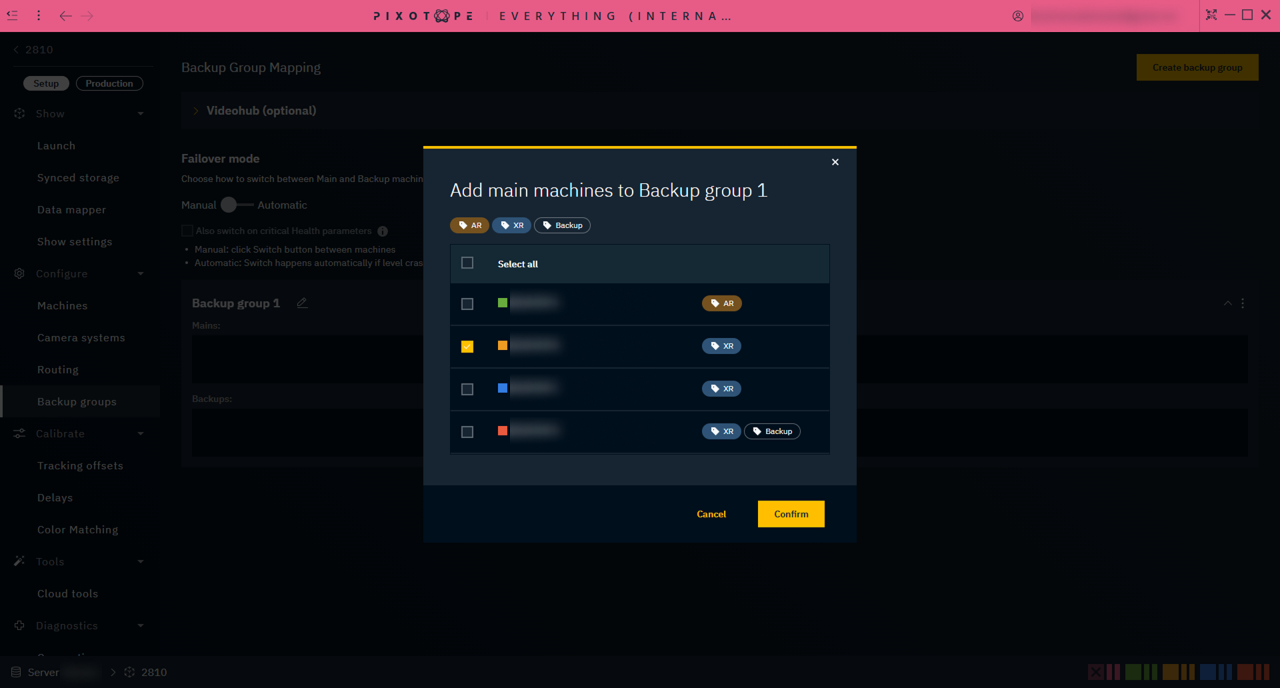Open the user account icon
Image resolution: width=1280 pixels, height=688 pixels.
pyautogui.click(x=1018, y=16)
